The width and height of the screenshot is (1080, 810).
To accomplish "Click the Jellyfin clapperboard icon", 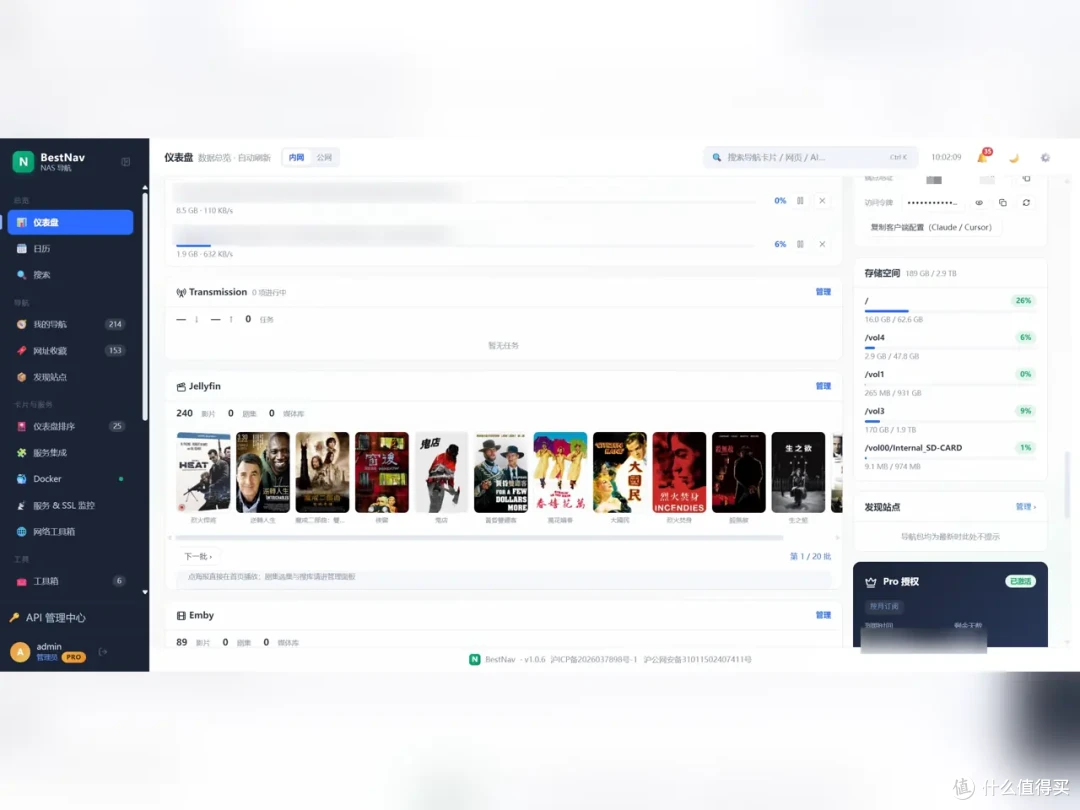I will (x=181, y=387).
